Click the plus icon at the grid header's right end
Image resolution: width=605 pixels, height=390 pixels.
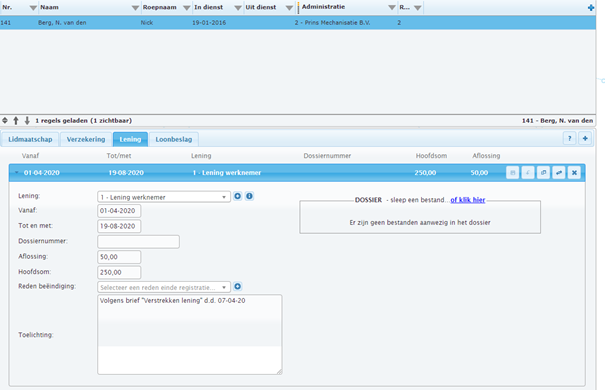point(591,7)
